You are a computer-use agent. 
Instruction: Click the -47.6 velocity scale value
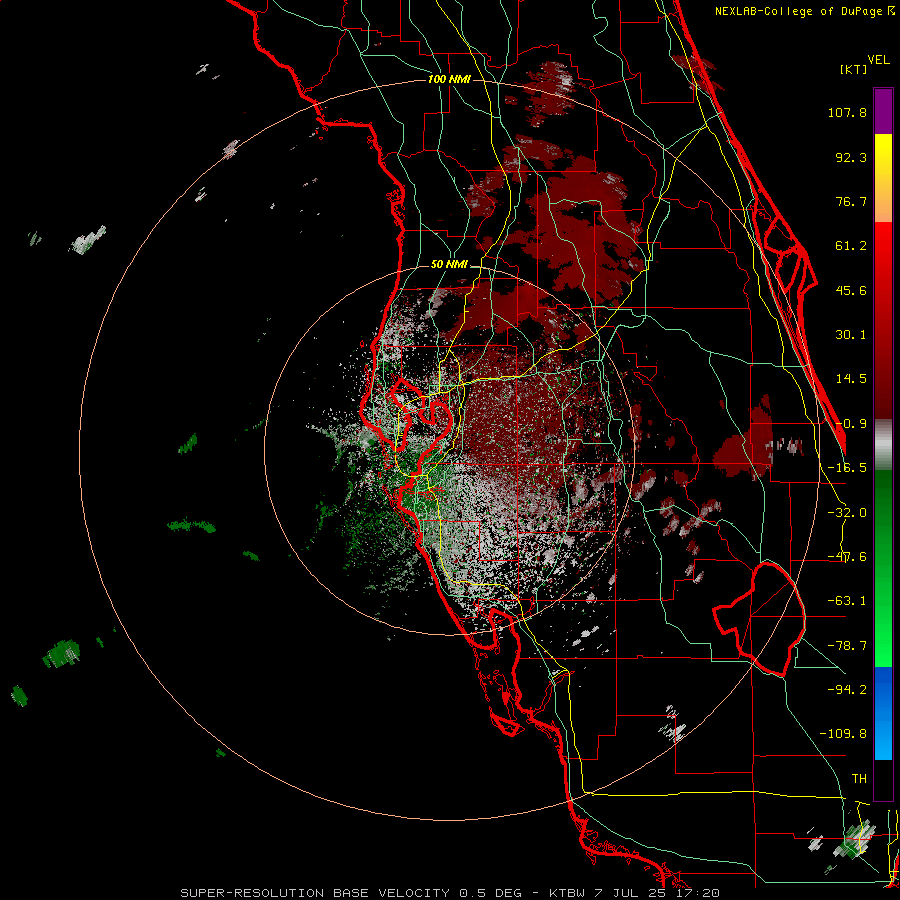[x=847, y=557]
